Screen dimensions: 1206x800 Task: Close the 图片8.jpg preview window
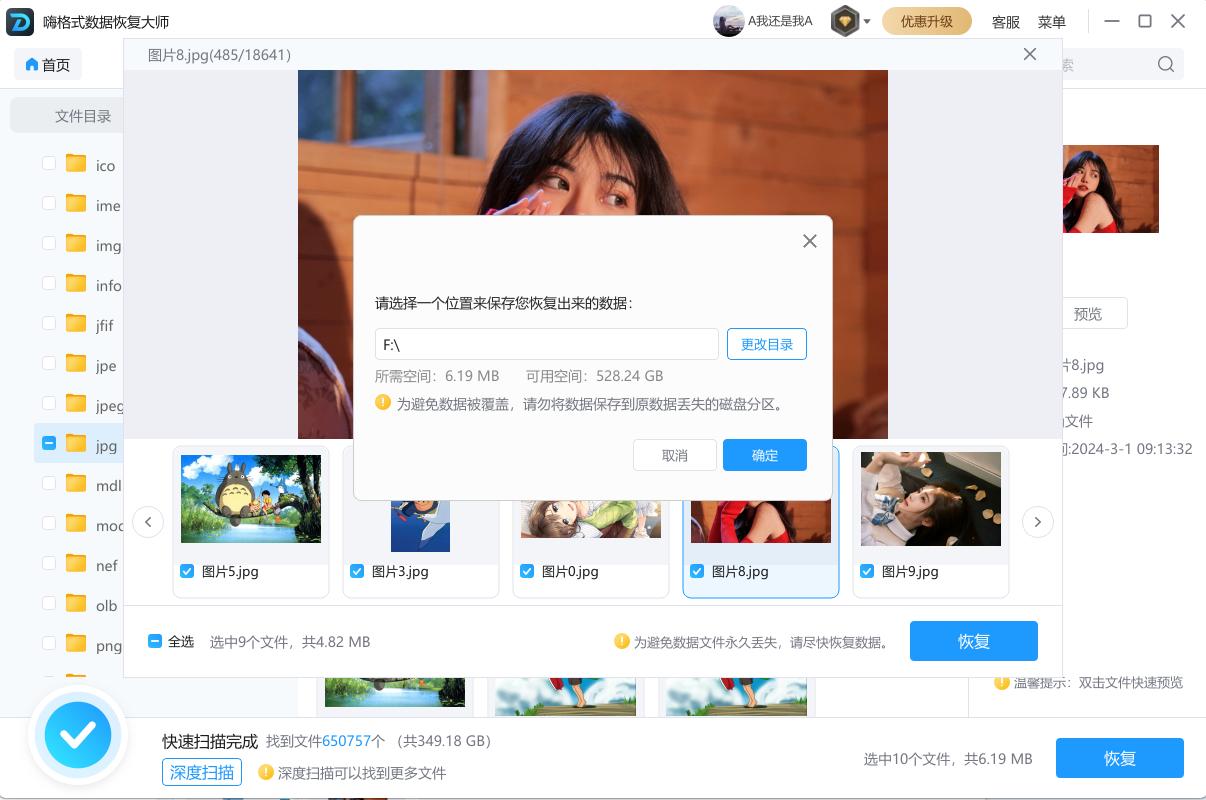(1030, 55)
